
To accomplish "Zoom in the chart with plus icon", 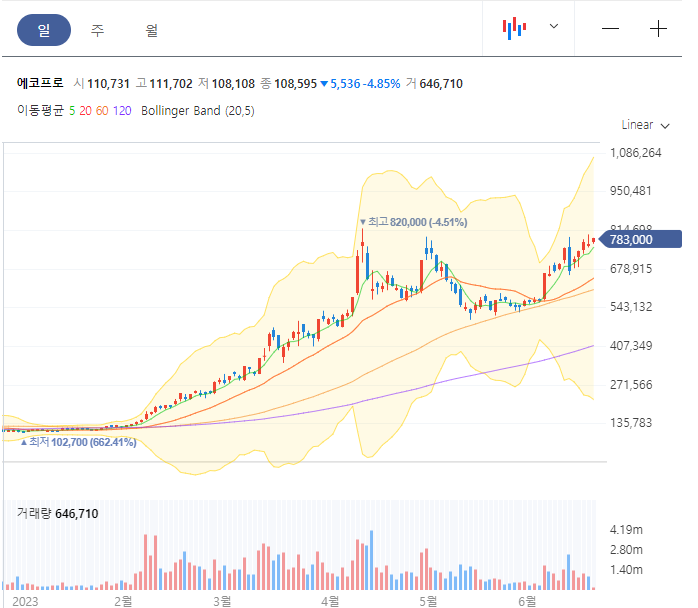I will coord(658,29).
